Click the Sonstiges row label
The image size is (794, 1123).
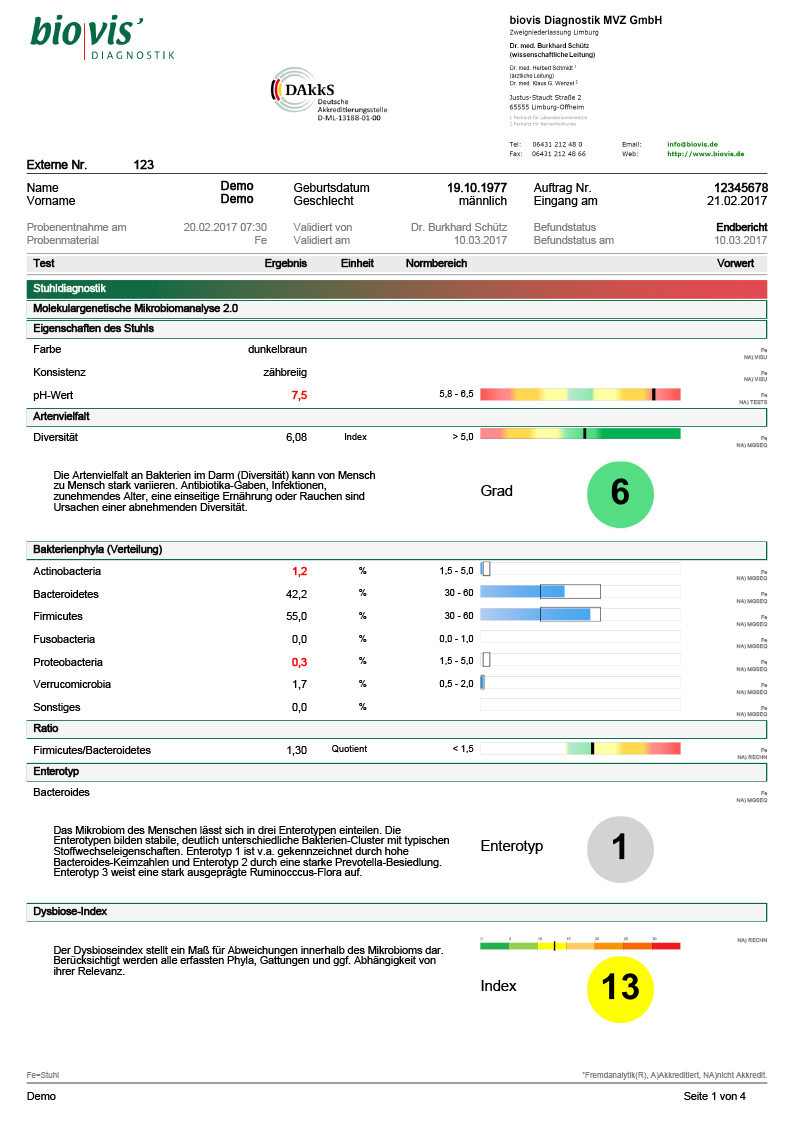click(57, 708)
